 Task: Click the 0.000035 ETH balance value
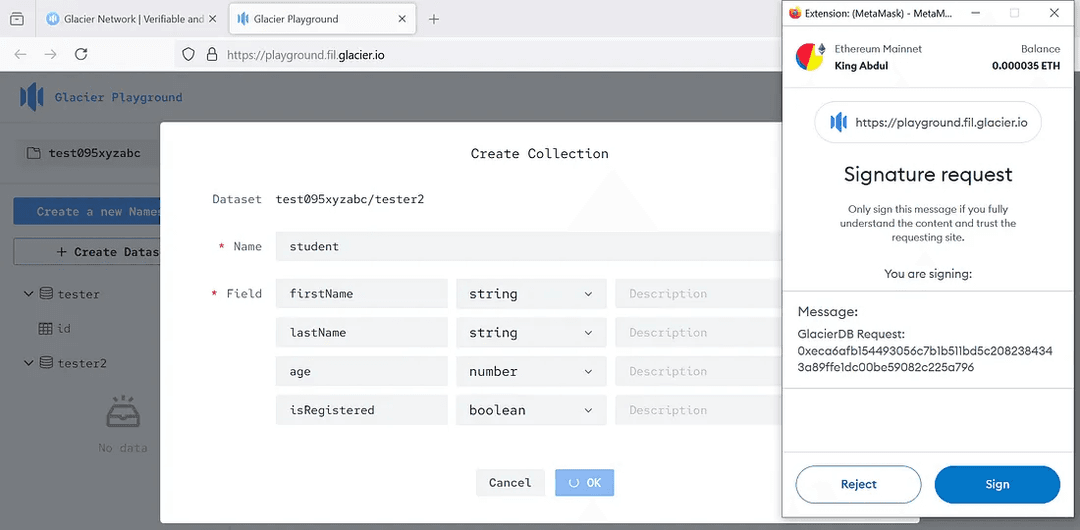pyautogui.click(x=1026, y=66)
